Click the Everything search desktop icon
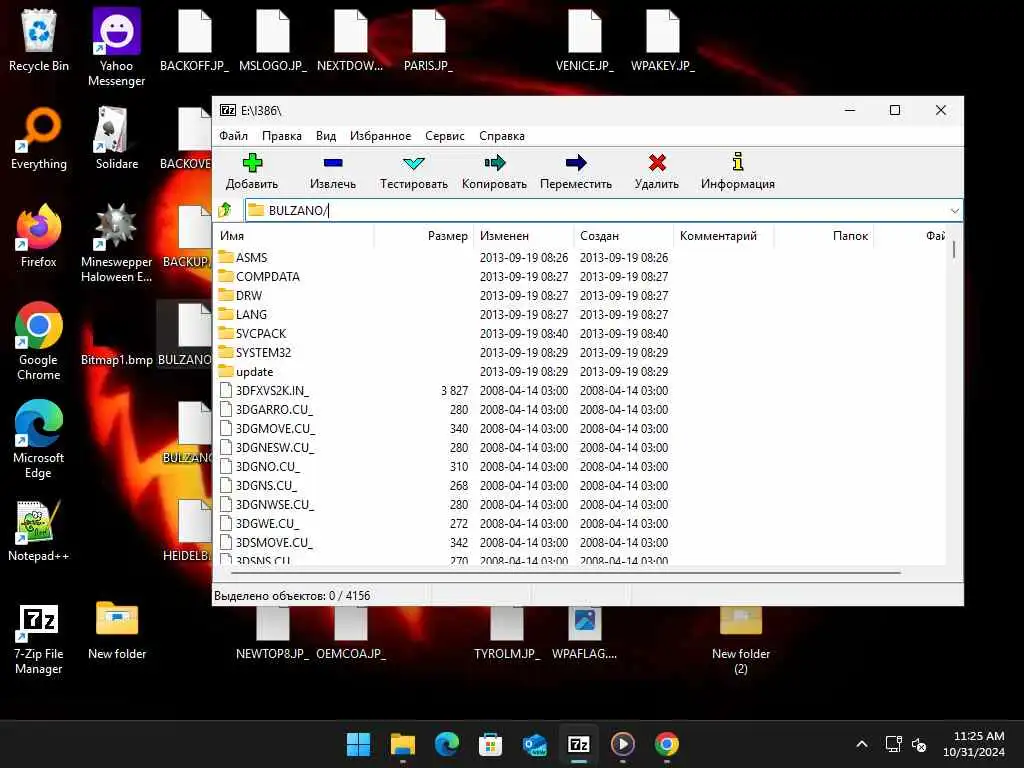 (39, 138)
